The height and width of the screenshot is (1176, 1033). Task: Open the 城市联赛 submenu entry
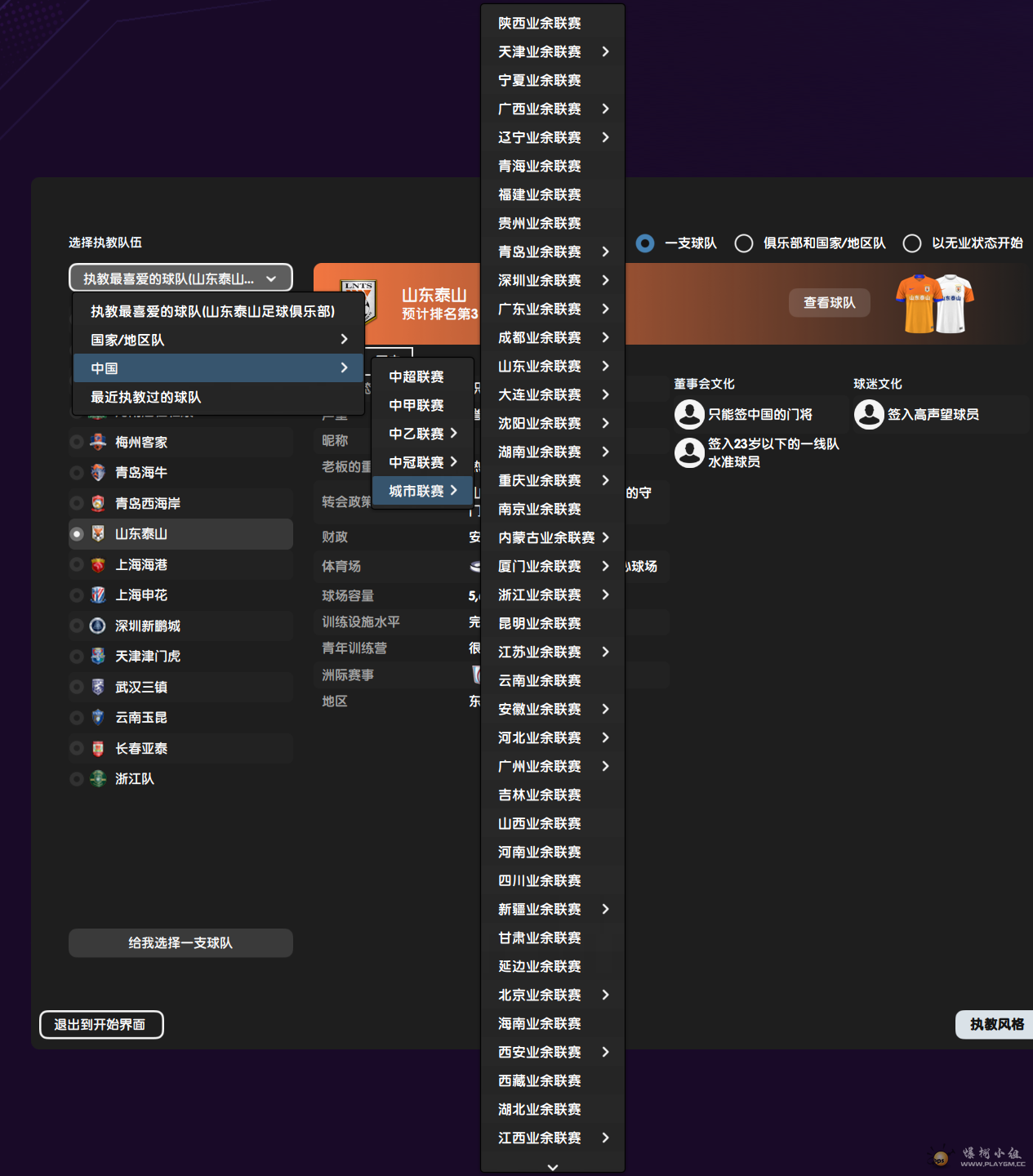(x=422, y=491)
